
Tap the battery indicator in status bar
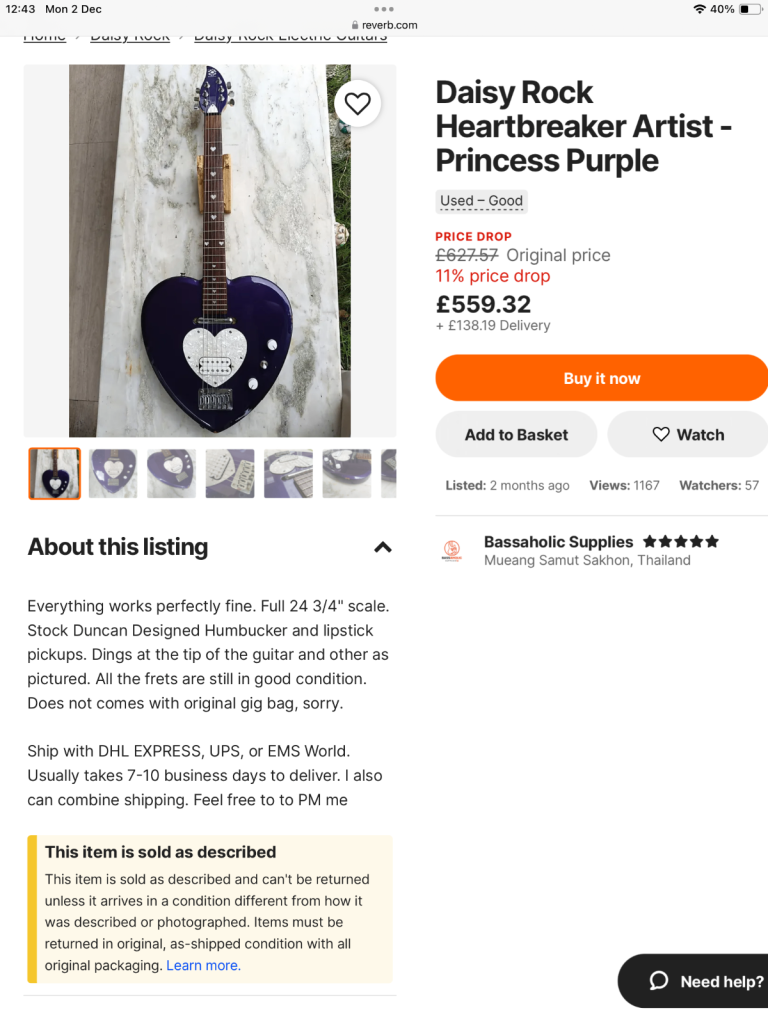point(750,9)
